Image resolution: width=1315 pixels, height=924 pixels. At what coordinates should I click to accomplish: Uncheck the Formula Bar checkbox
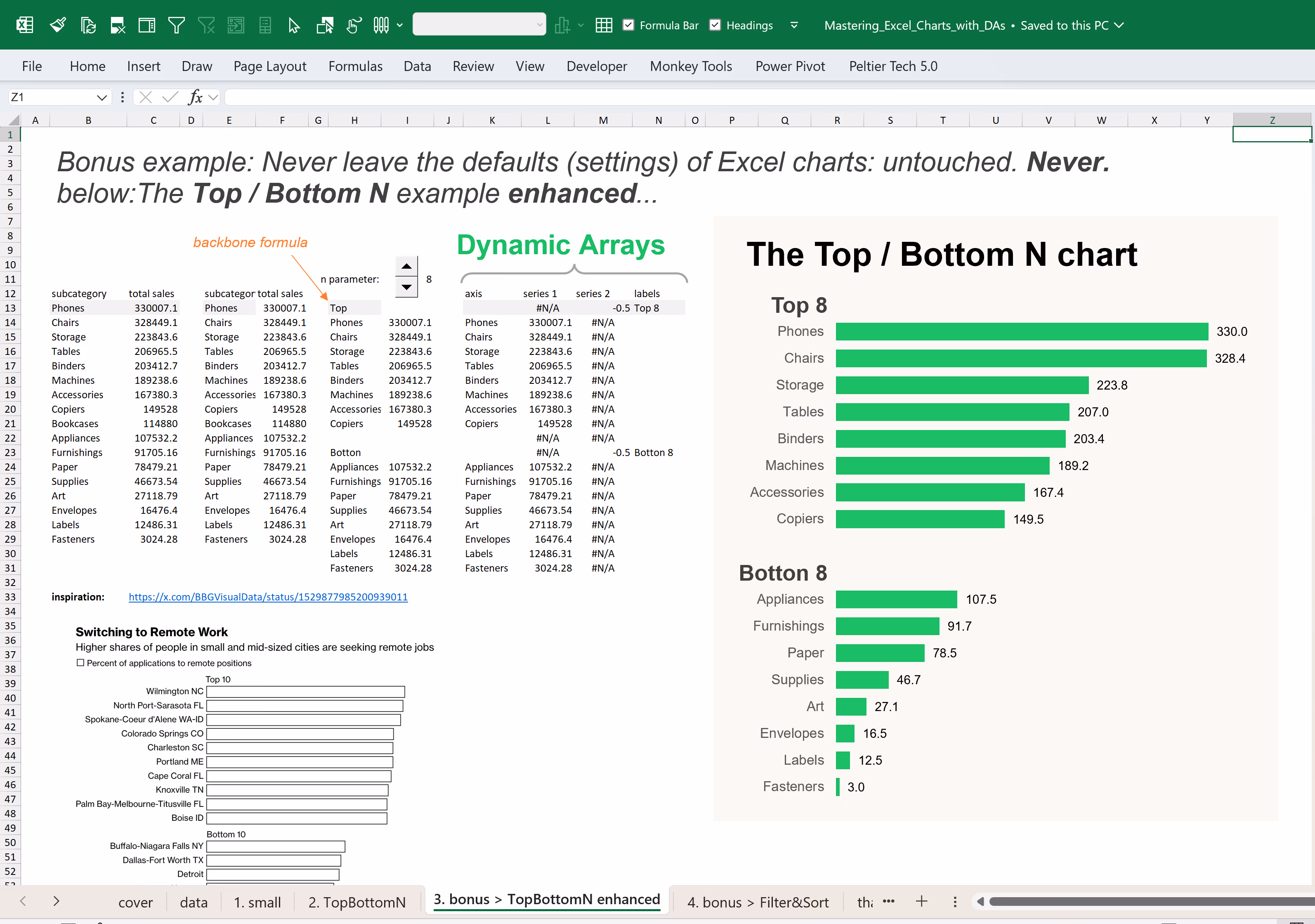(628, 25)
